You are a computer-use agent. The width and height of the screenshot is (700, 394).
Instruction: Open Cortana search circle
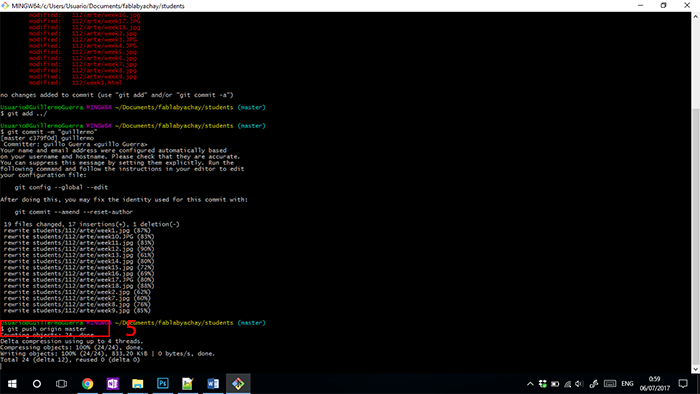point(37,384)
